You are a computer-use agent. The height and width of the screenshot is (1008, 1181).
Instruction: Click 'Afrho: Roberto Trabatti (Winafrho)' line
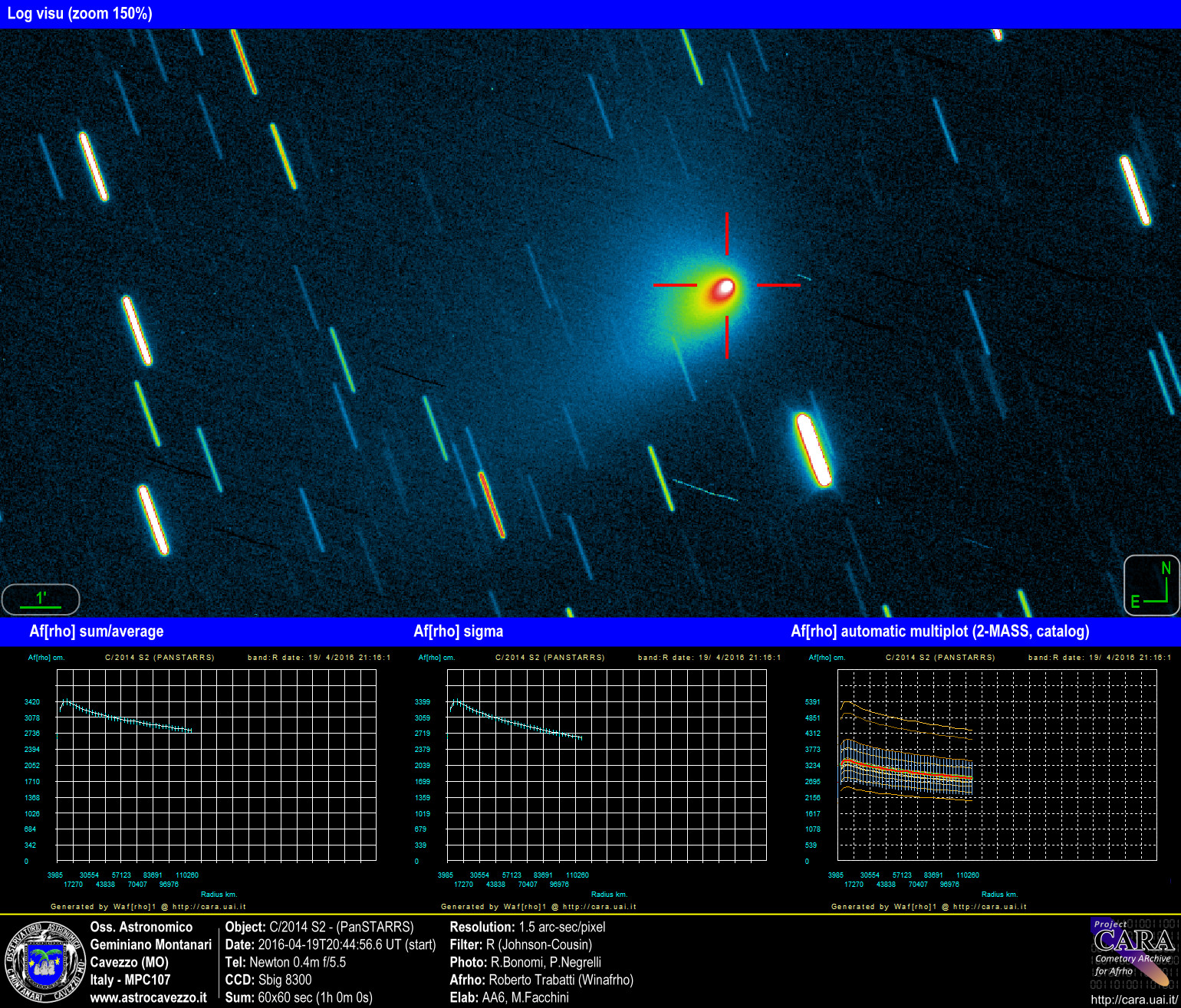point(541,980)
